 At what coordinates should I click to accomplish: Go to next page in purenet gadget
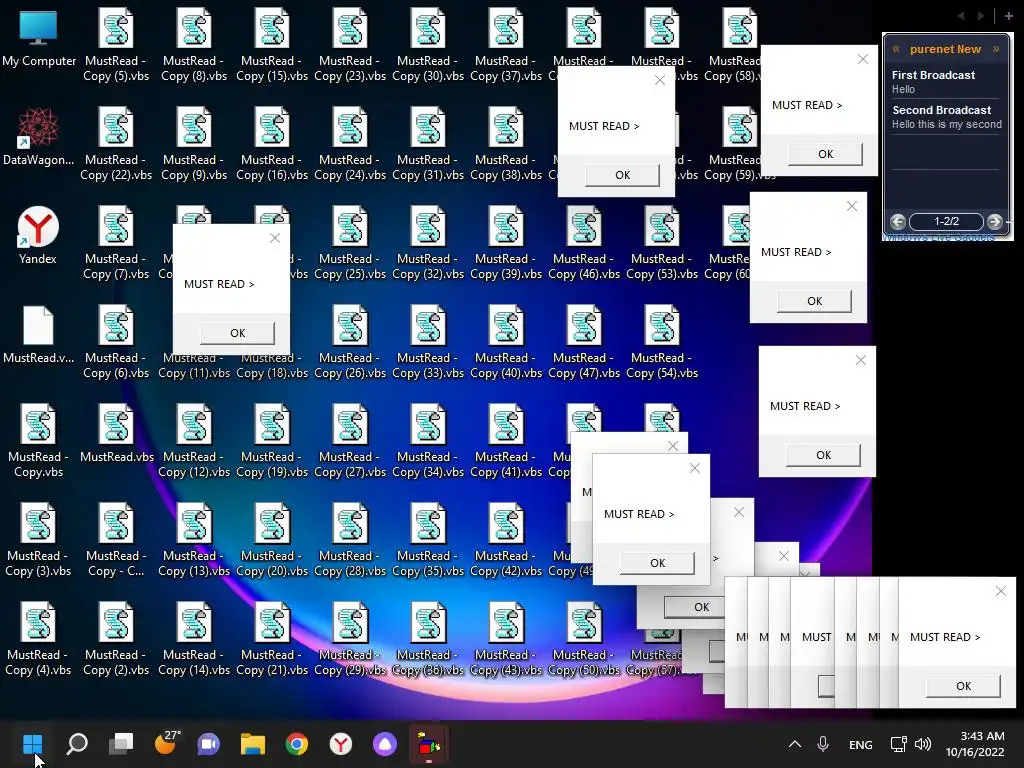[x=995, y=221]
